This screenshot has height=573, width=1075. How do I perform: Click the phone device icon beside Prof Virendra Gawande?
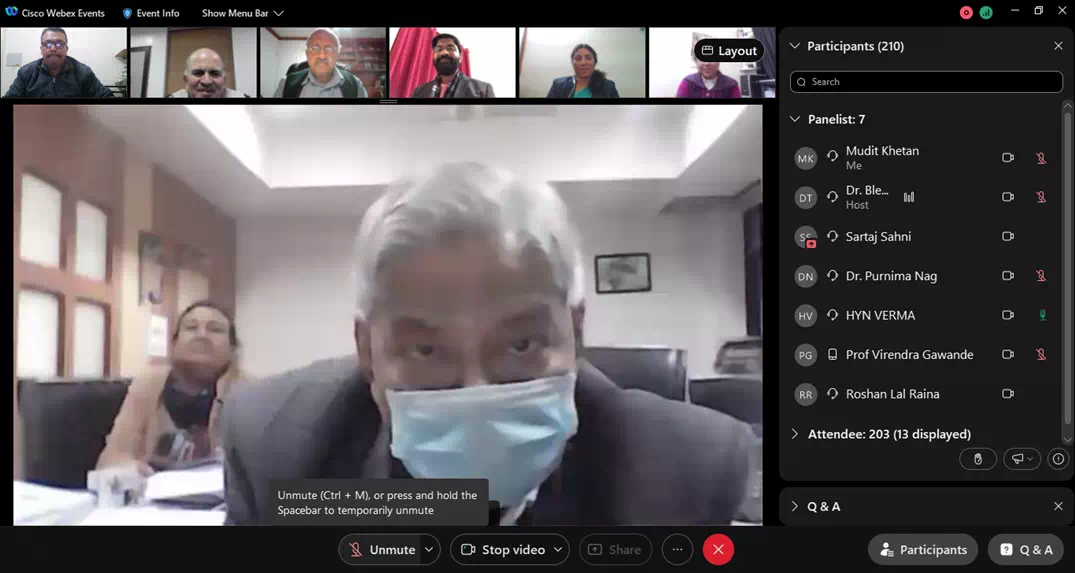point(832,354)
